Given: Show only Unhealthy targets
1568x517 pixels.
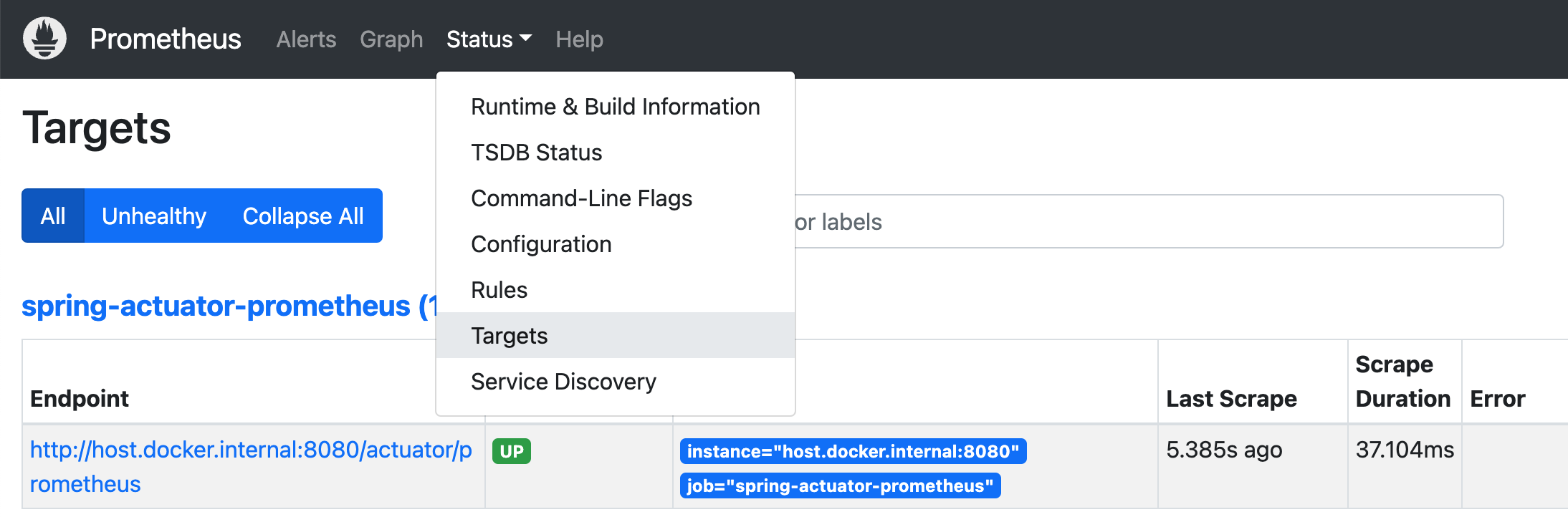Looking at the screenshot, I should tap(154, 216).
